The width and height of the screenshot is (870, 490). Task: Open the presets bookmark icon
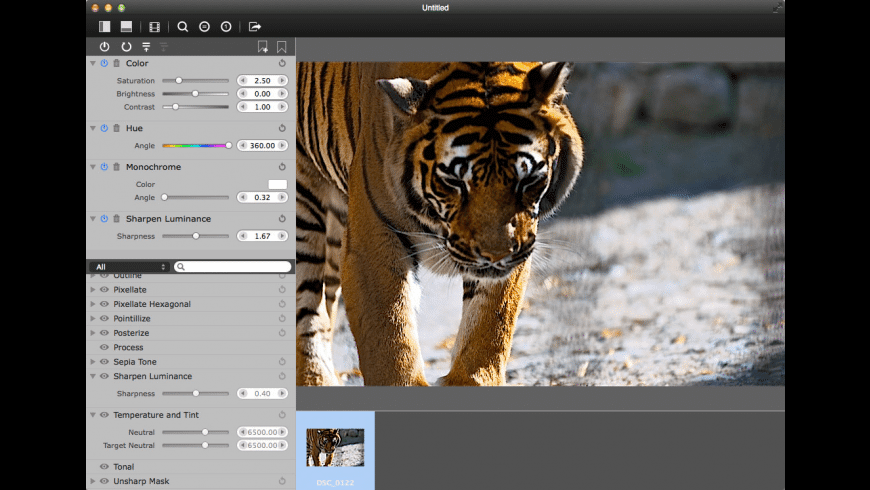(x=282, y=47)
